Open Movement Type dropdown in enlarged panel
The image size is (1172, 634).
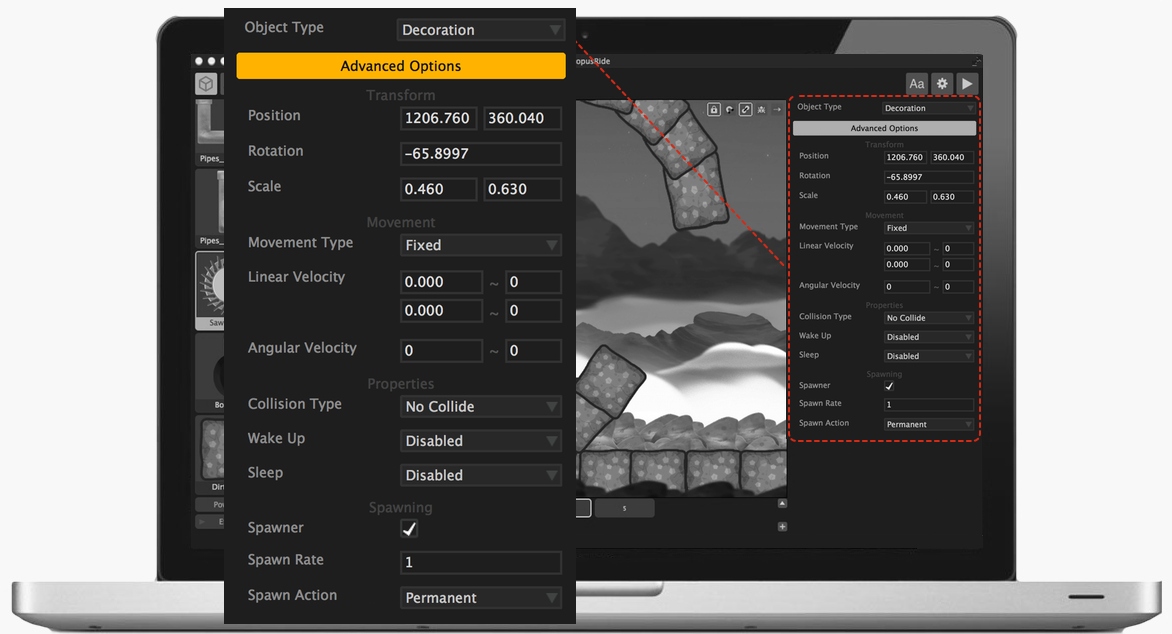(x=481, y=245)
